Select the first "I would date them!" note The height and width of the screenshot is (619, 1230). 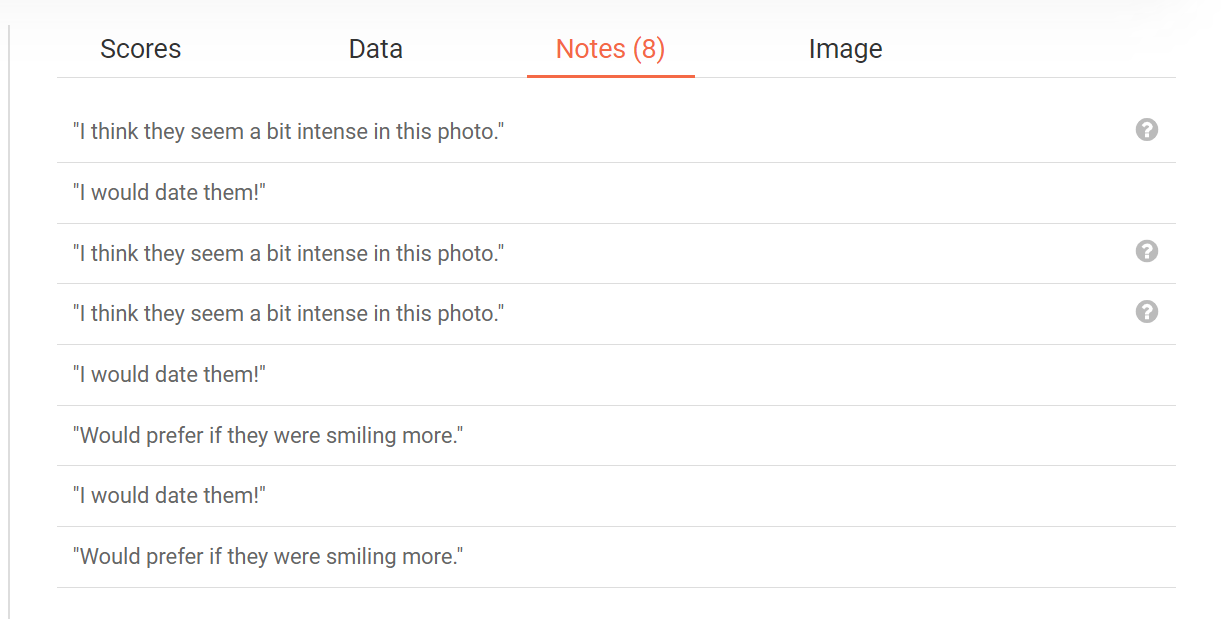[169, 193]
